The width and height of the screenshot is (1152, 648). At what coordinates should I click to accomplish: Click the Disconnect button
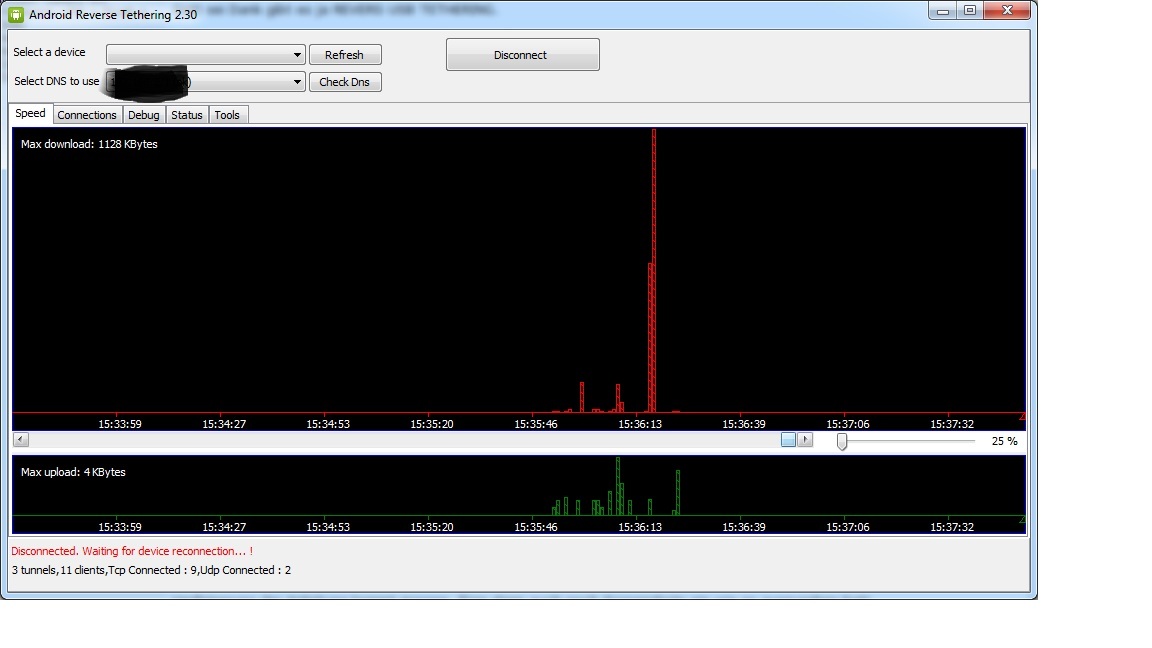[x=522, y=55]
